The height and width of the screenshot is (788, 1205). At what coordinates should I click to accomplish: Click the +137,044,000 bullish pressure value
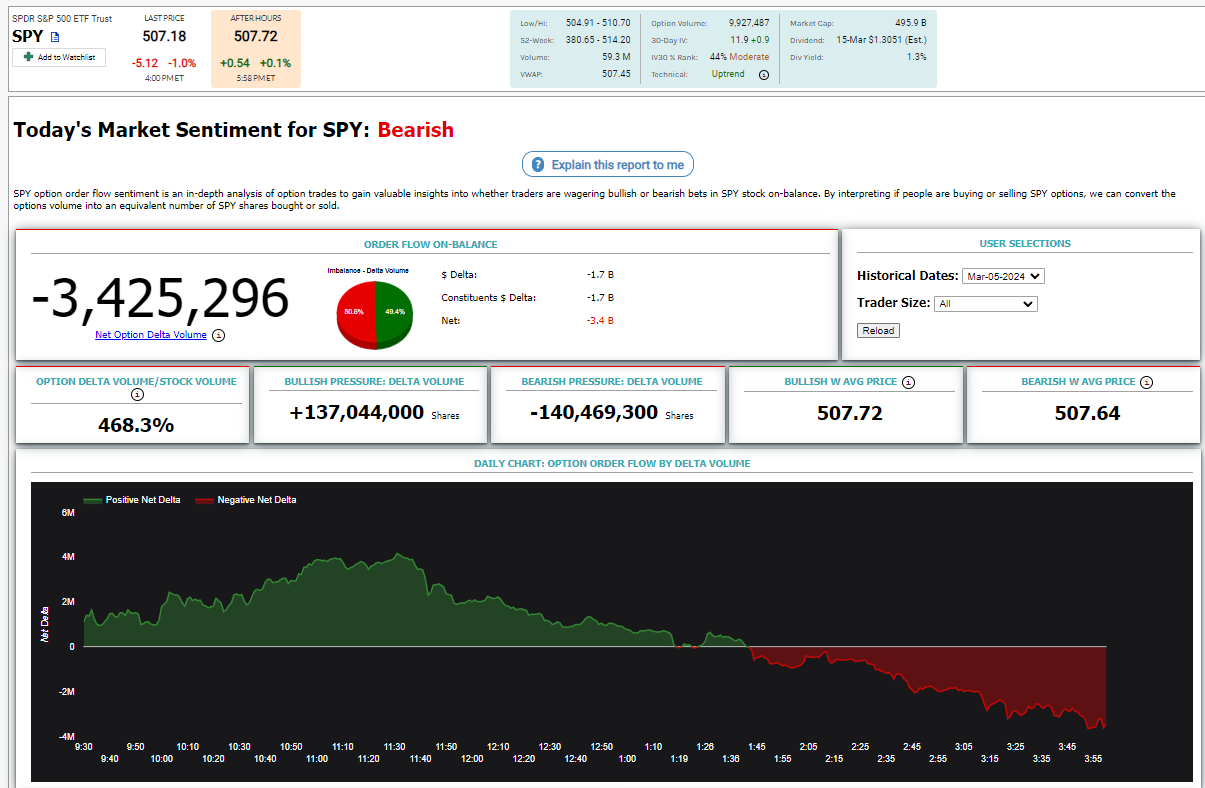(357, 411)
